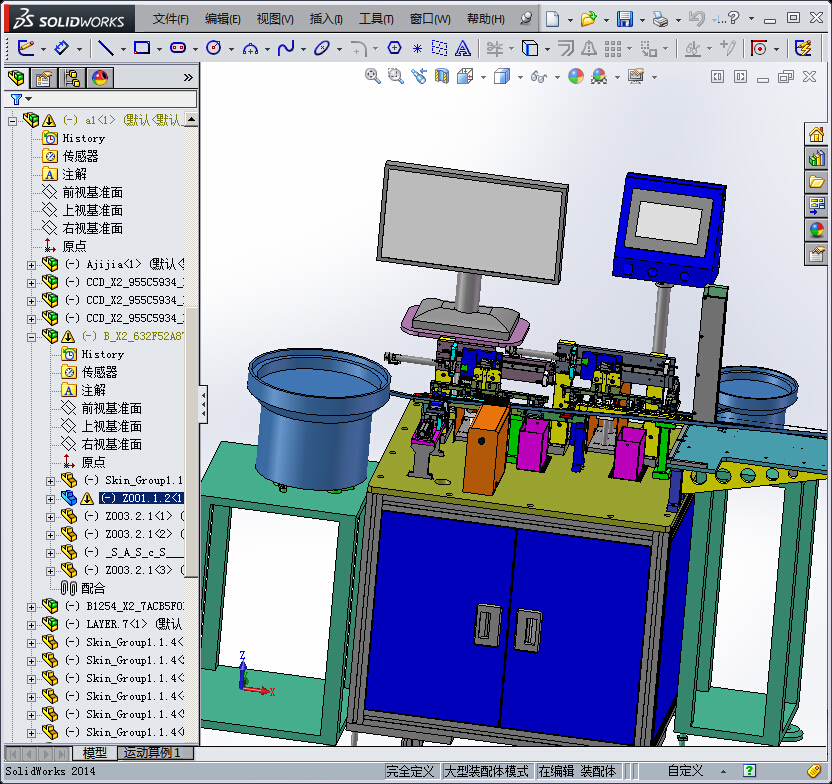
Task: Switch to the 运动算例1 tab
Action: [x=154, y=753]
